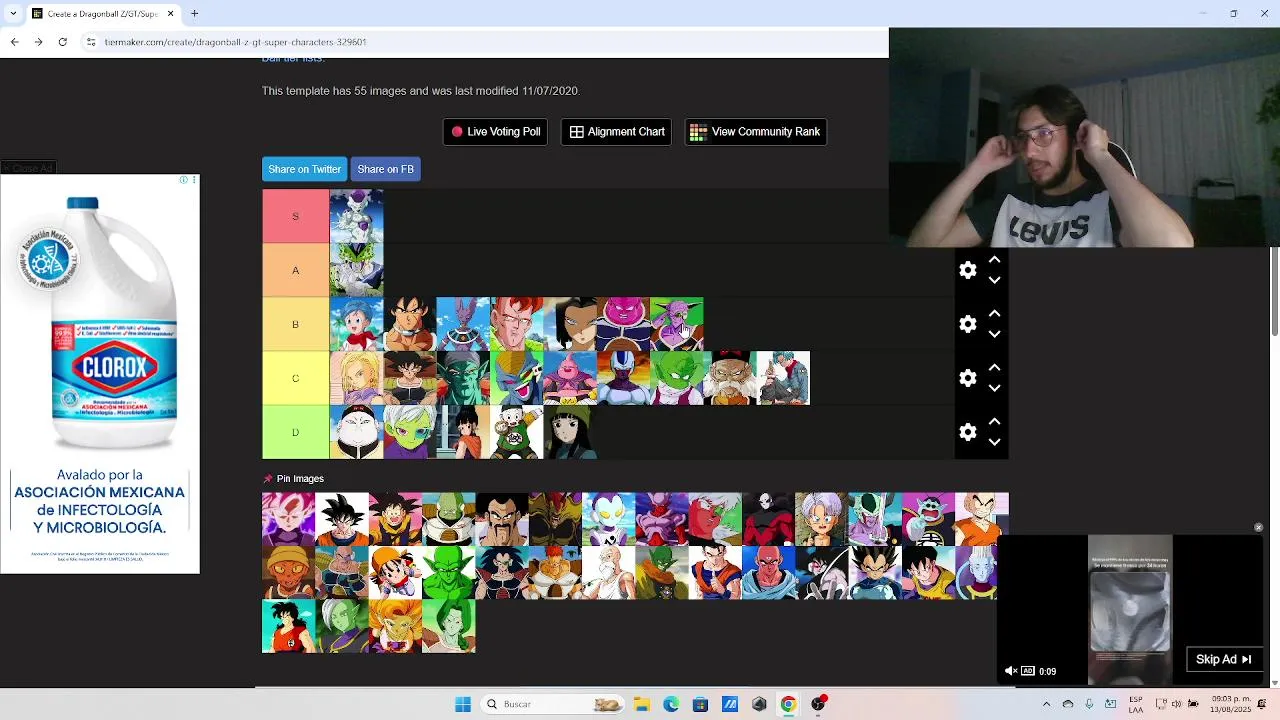Pick Android 19 image in D tier
The height and width of the screenshot is (720, 1280).
pyautogui.click(x=356, y=432)
